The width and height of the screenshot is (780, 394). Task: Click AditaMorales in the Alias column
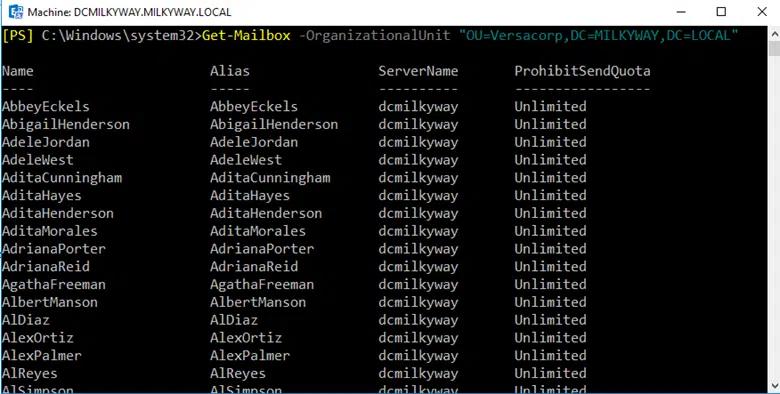pyautogui.click(x=258, y=231)
